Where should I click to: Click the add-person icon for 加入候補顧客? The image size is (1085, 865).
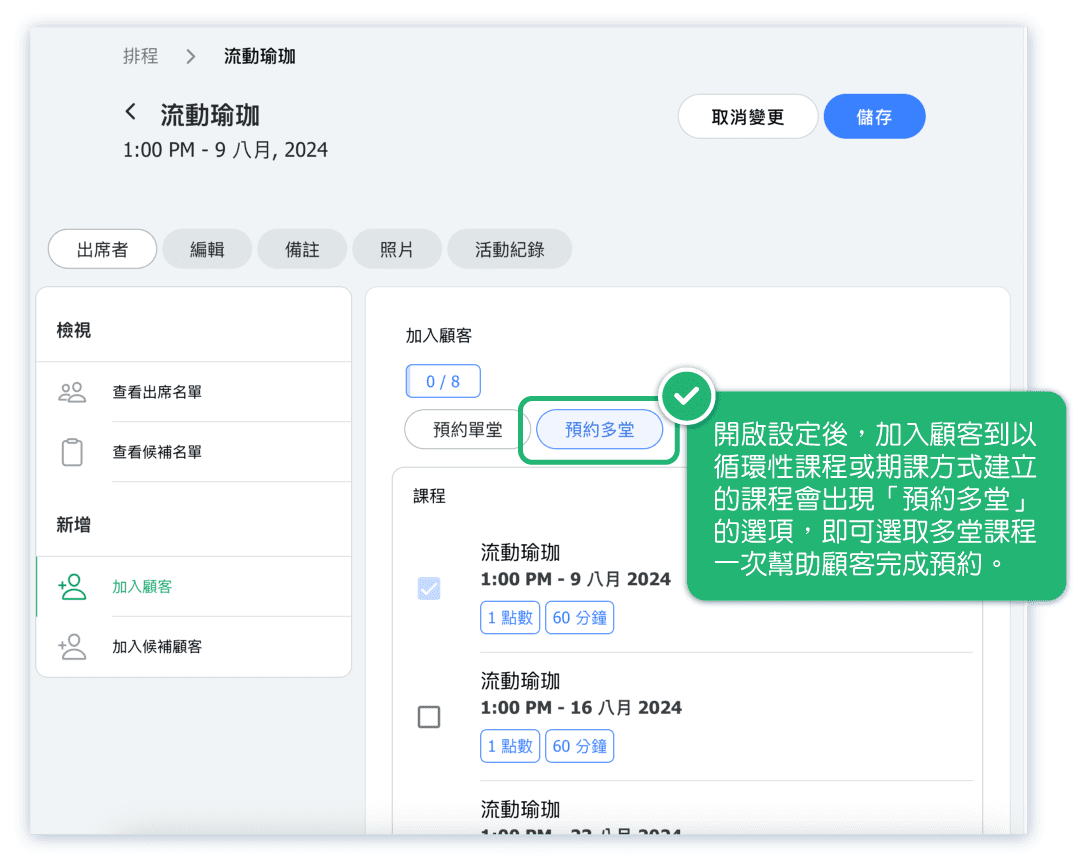coord(72,647)
